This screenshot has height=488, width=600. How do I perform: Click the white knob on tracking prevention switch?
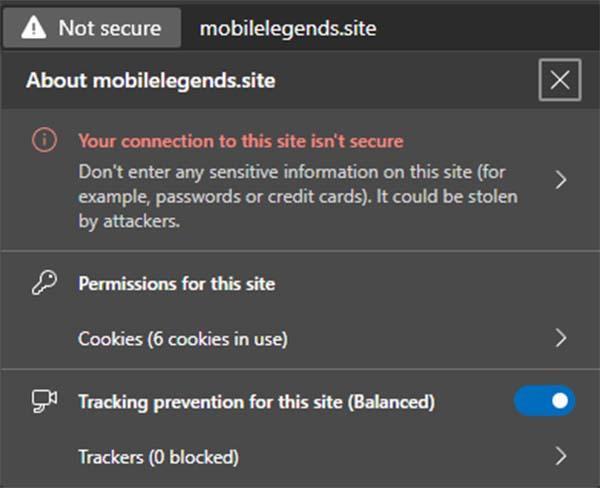(560, 401)
